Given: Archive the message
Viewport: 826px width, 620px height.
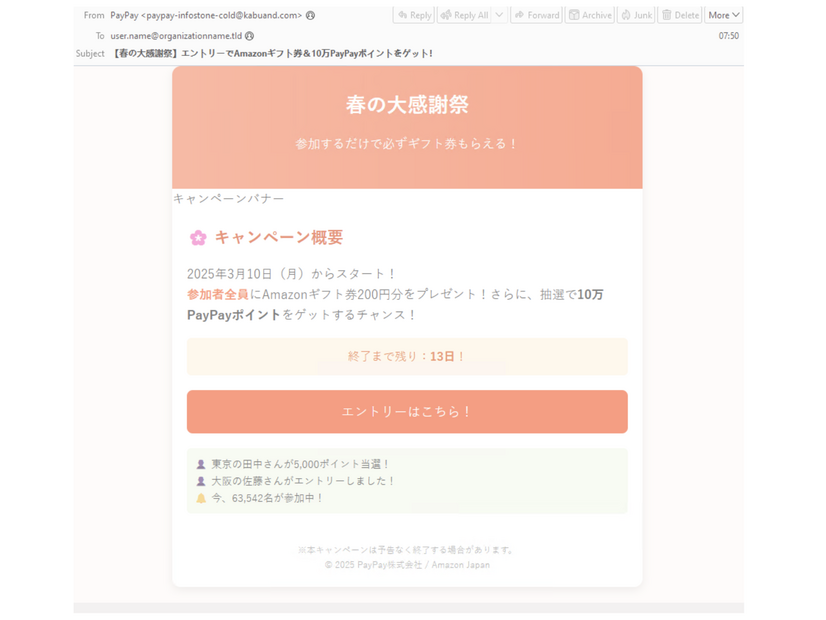Looking at the screenshot, I should (592, 15).
